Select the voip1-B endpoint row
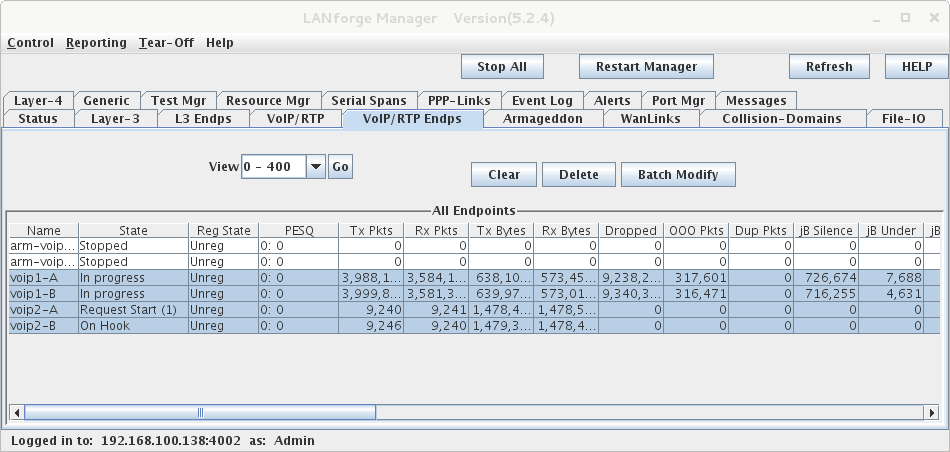The height and width of the screenshot is (452, 950). coord(474,294)
